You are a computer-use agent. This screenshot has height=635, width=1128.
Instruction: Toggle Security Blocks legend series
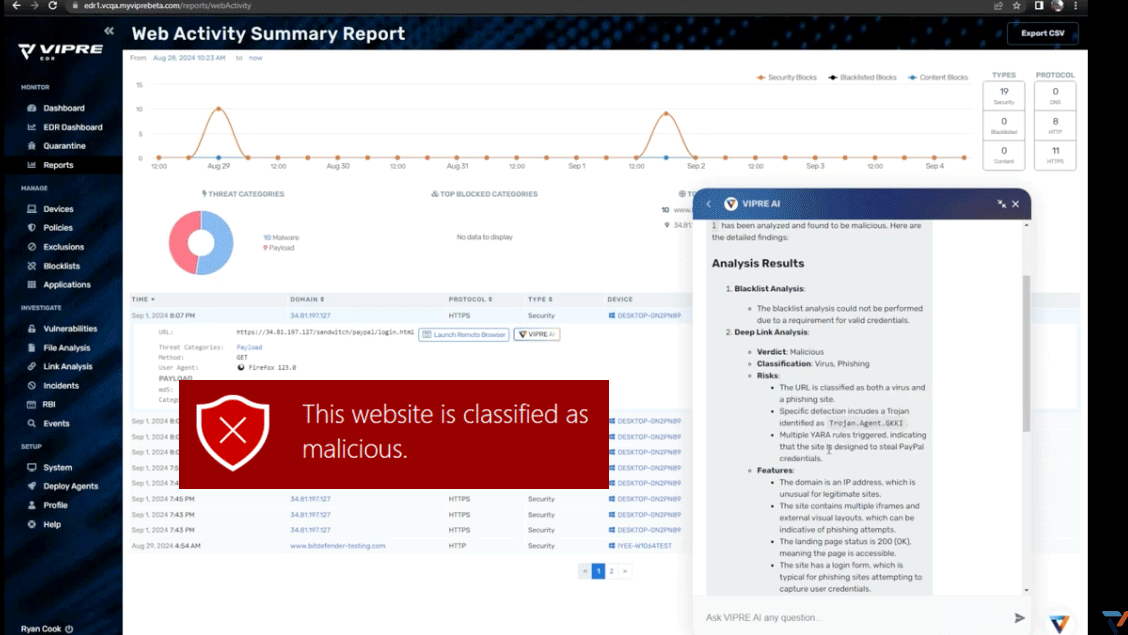786,77
